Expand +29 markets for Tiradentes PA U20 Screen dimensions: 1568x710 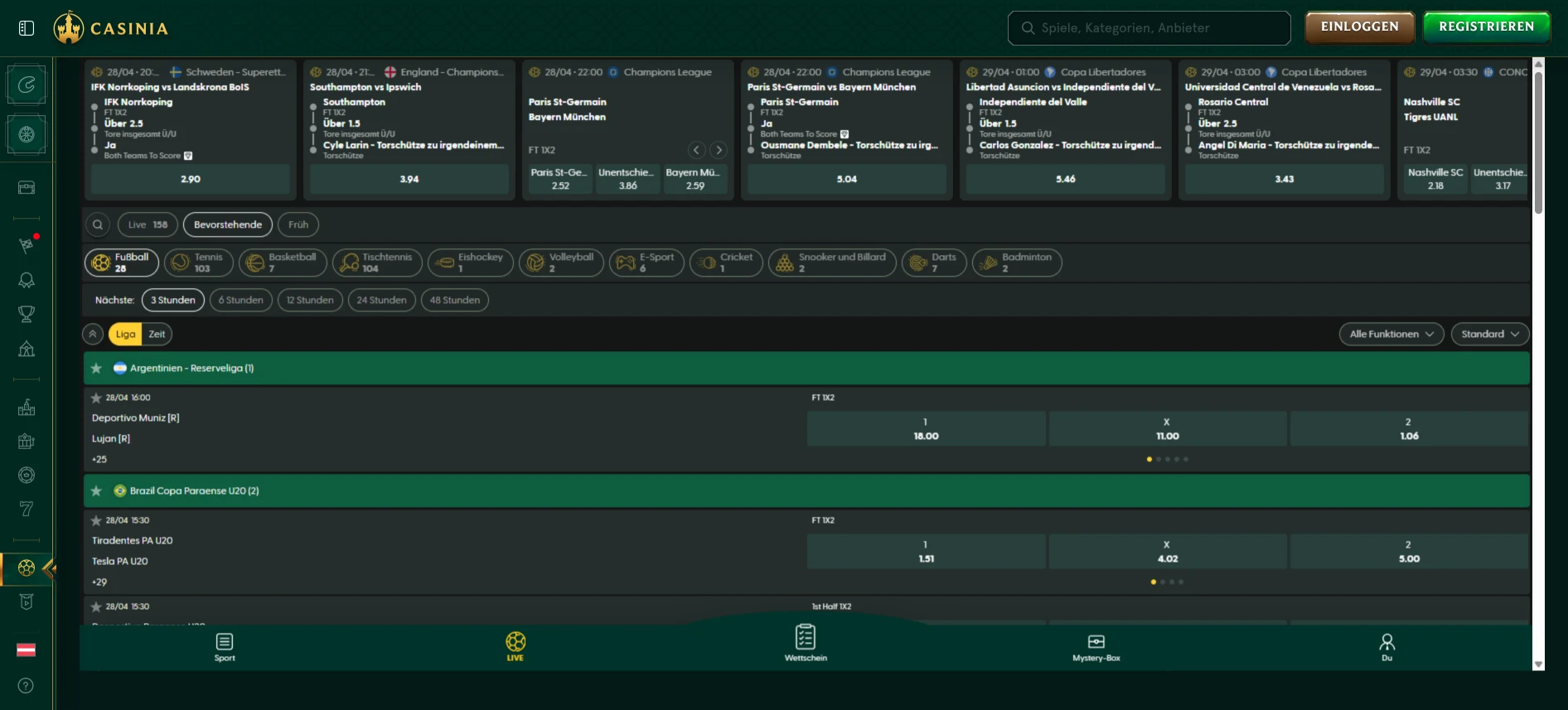99,582
